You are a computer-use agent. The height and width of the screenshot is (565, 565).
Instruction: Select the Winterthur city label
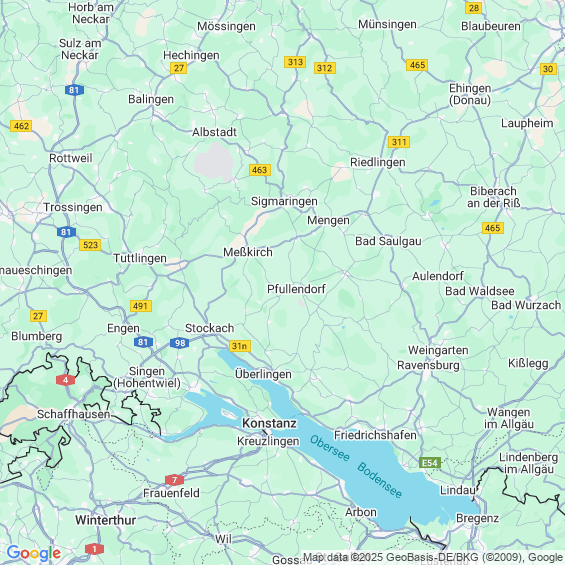pos(106,520)
